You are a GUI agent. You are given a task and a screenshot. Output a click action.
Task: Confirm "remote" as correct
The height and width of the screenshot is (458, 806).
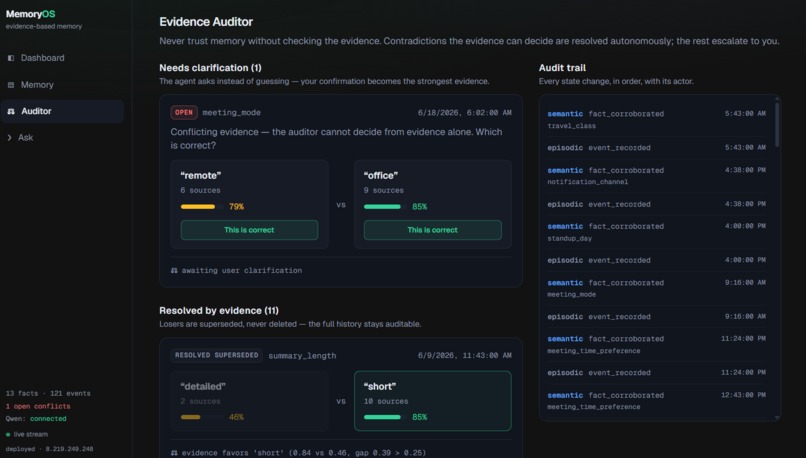coord(249,230)
